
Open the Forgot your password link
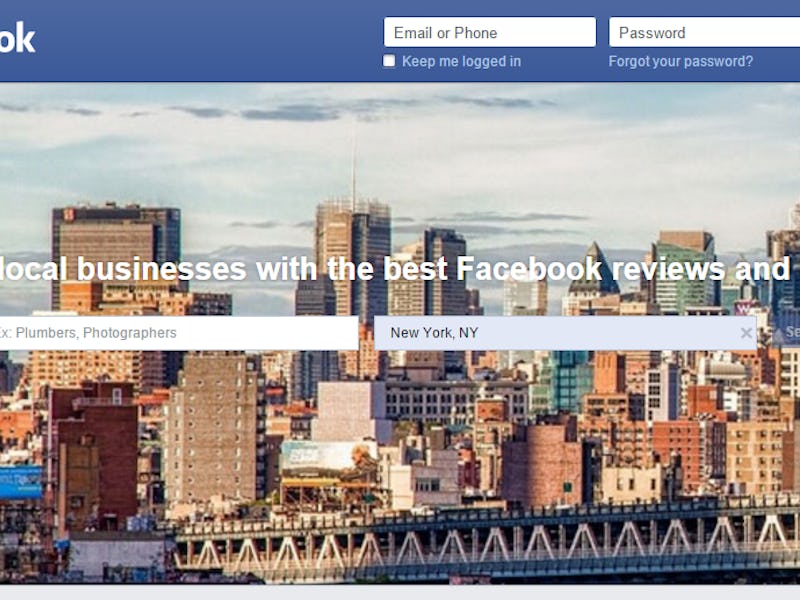point(681,61)
